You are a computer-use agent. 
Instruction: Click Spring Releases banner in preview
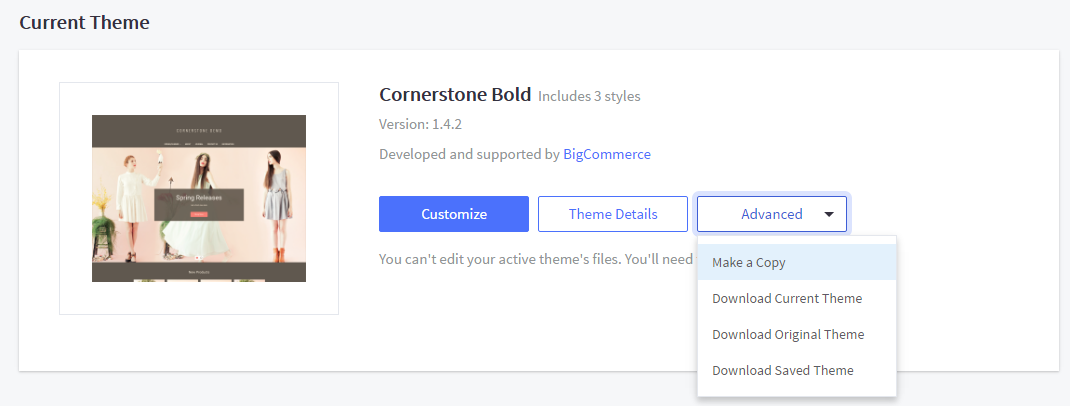(198, 199)
